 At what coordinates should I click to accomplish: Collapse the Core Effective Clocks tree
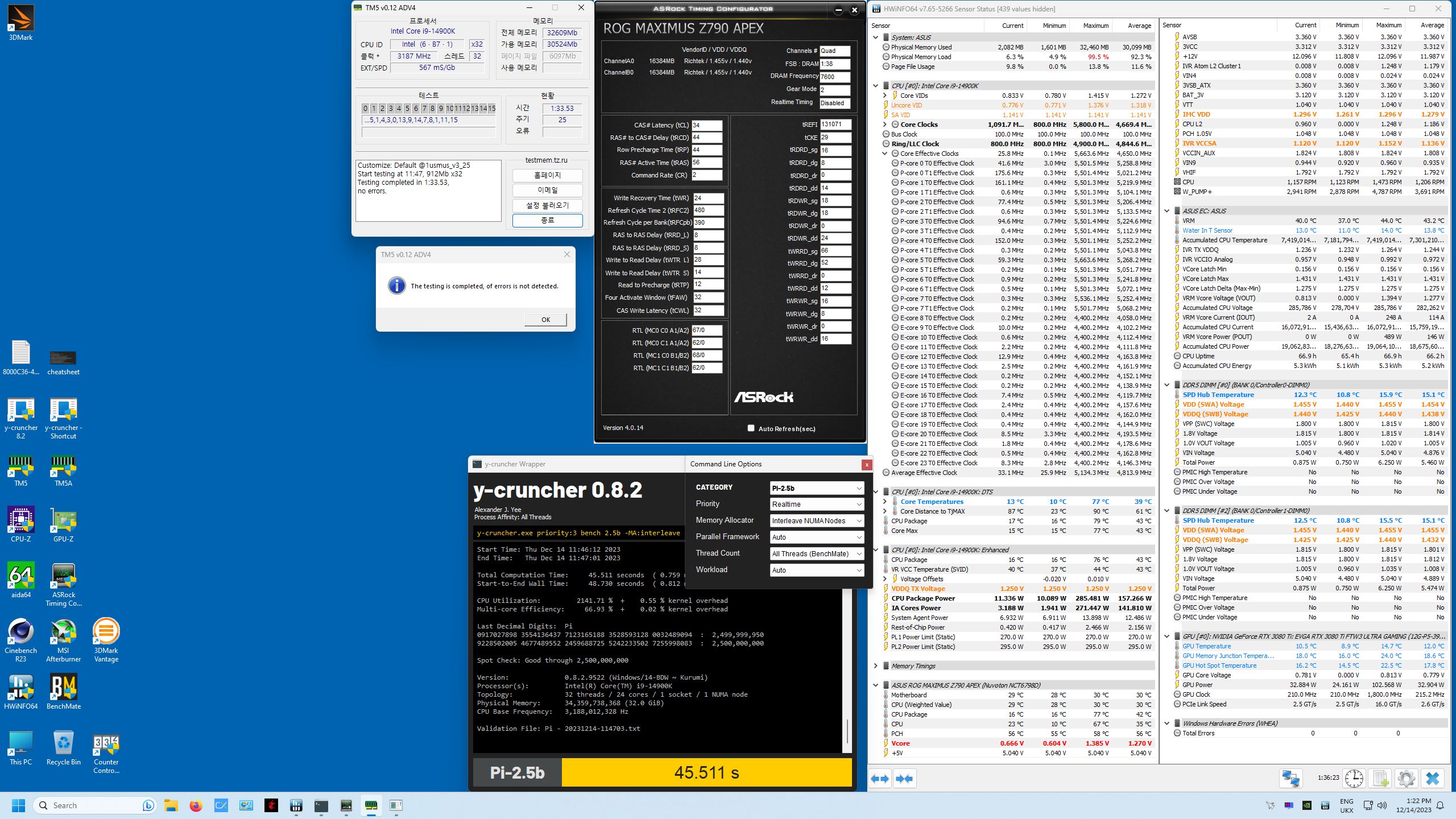click(x=885, y=154)
